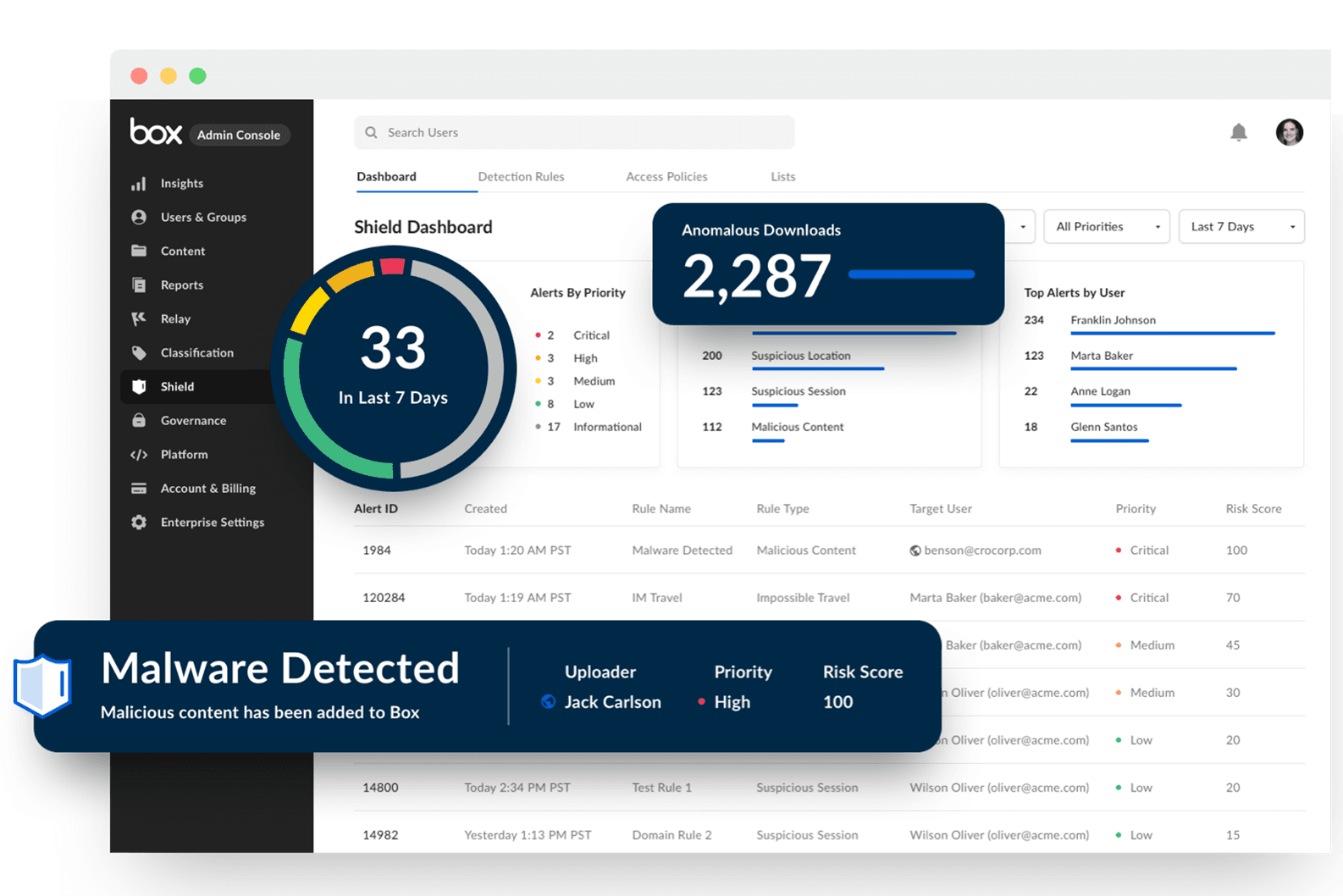Open the All Priorities dropdown
The image size is (1343, 896).
1107,227
